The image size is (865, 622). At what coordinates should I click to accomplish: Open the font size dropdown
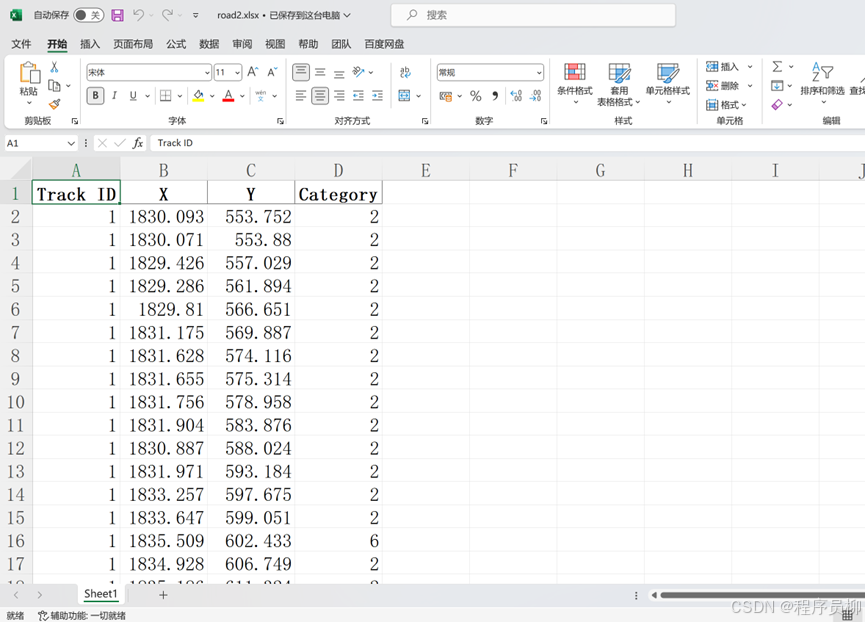click(237, 72)
